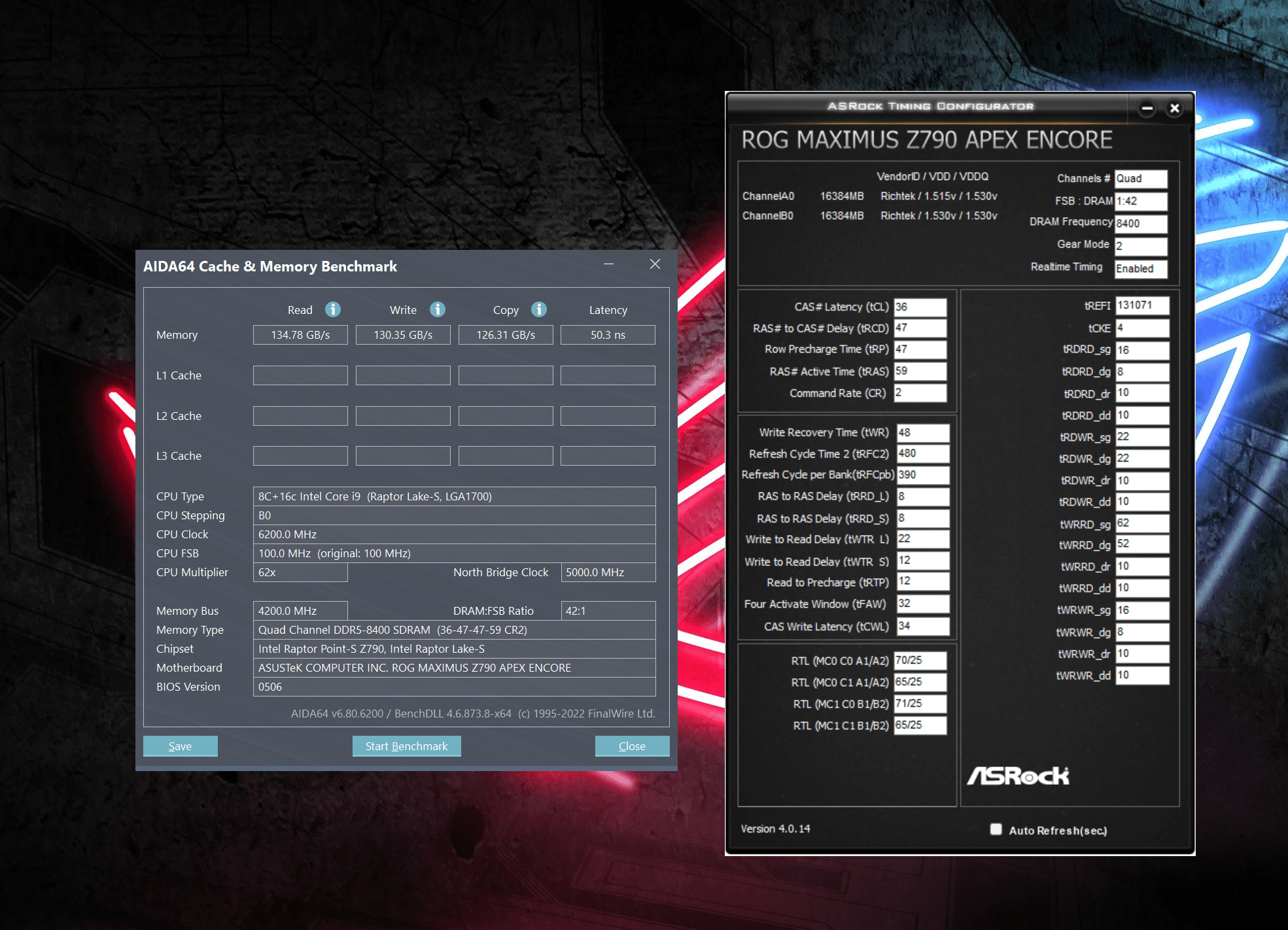
Task: Click the tREFI field showing 131071
Action: pos(1142,305)
